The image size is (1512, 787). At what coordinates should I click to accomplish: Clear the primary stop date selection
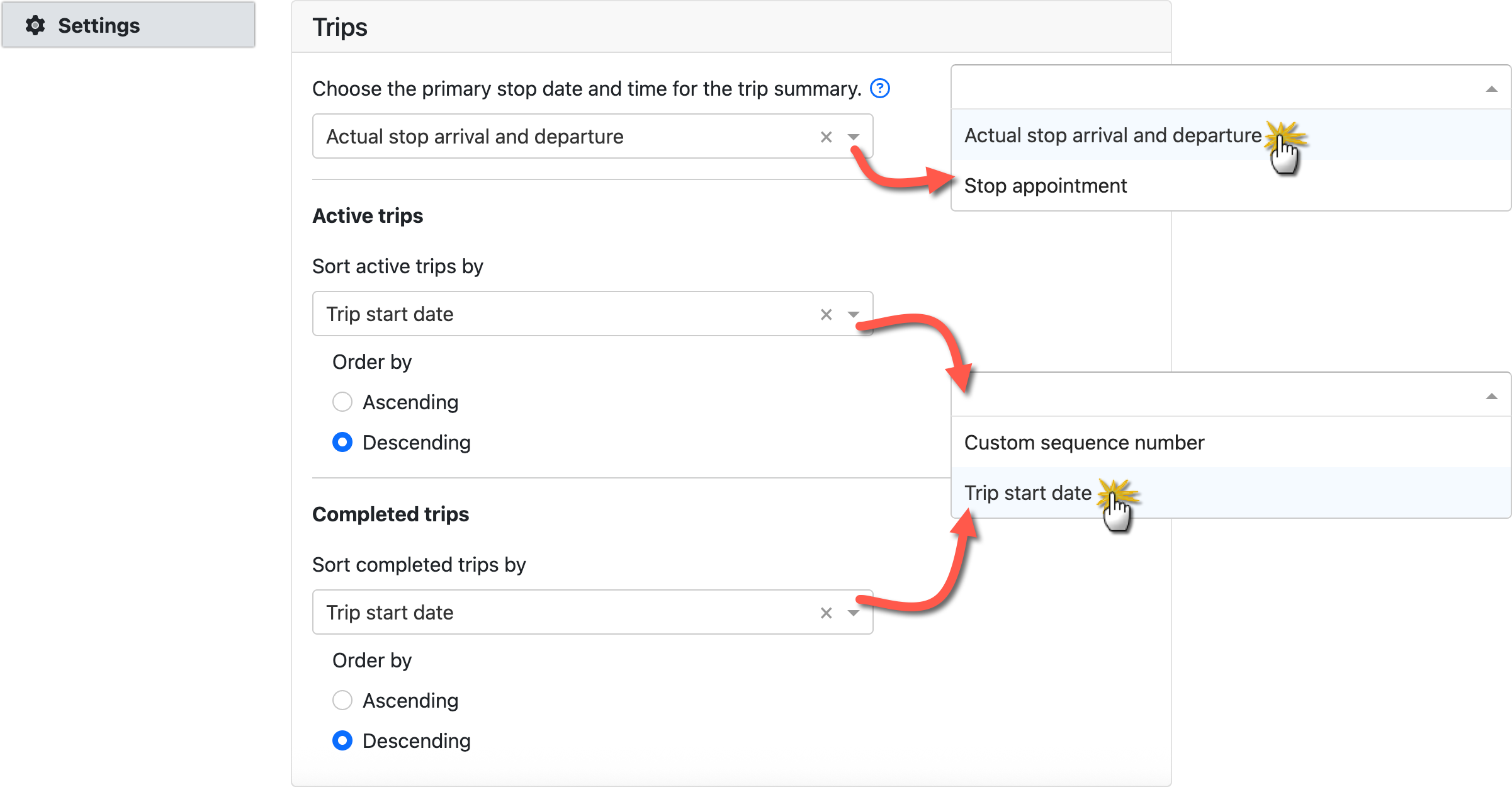tap(826, 137)
